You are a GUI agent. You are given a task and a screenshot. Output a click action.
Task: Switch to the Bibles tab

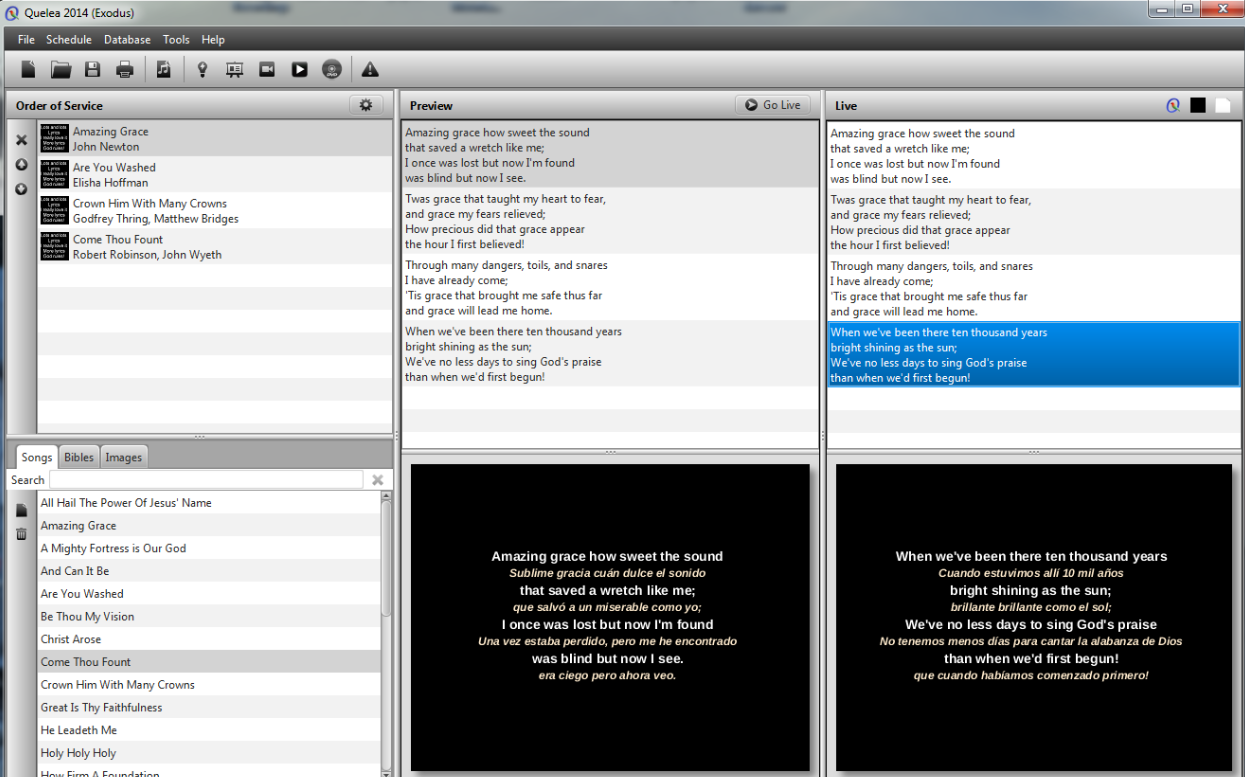pos(79,457)
